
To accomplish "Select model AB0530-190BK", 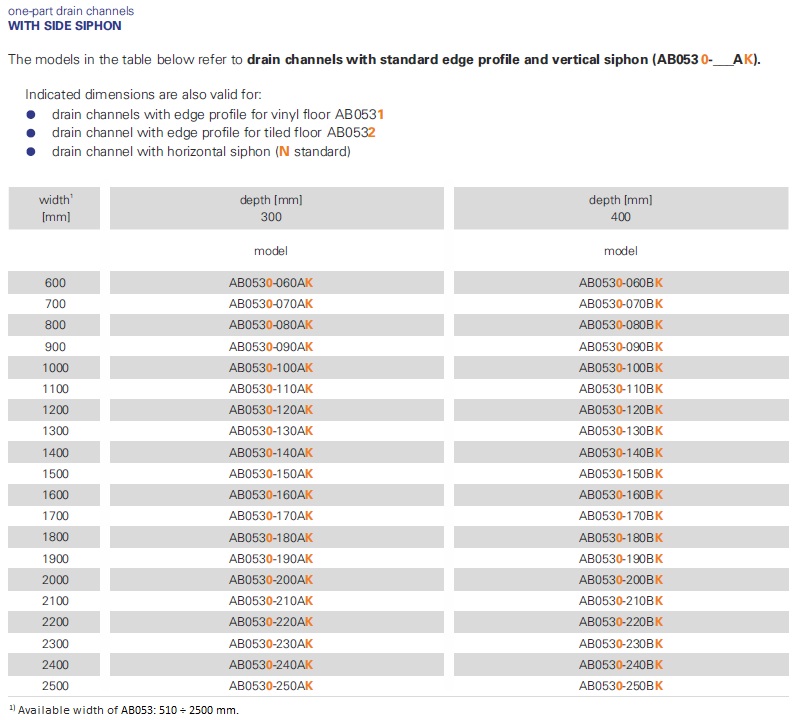I will pos(621,558).
